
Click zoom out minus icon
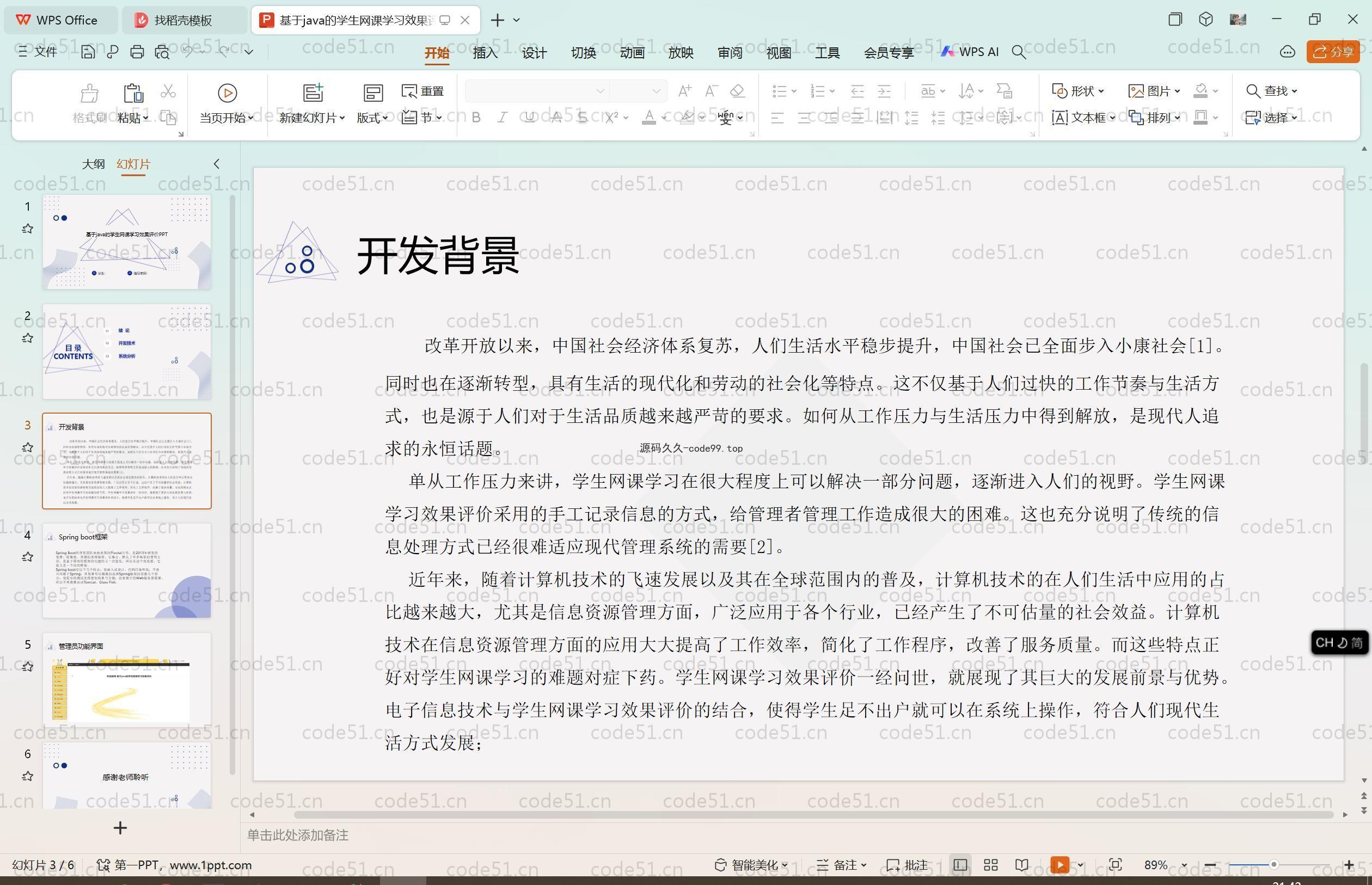pos(1210,865)
